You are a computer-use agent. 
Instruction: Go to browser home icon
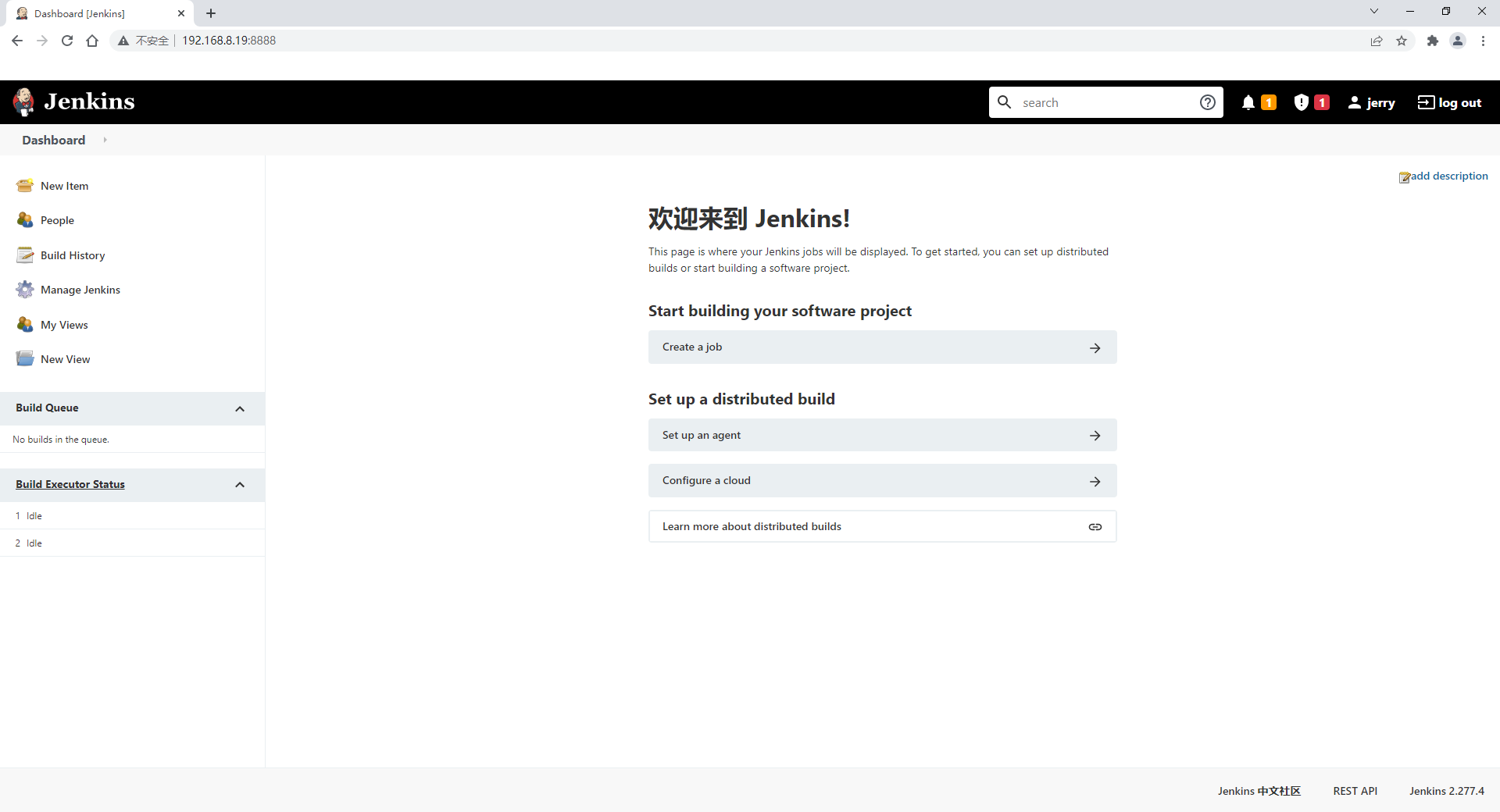(x=92, y=41)
